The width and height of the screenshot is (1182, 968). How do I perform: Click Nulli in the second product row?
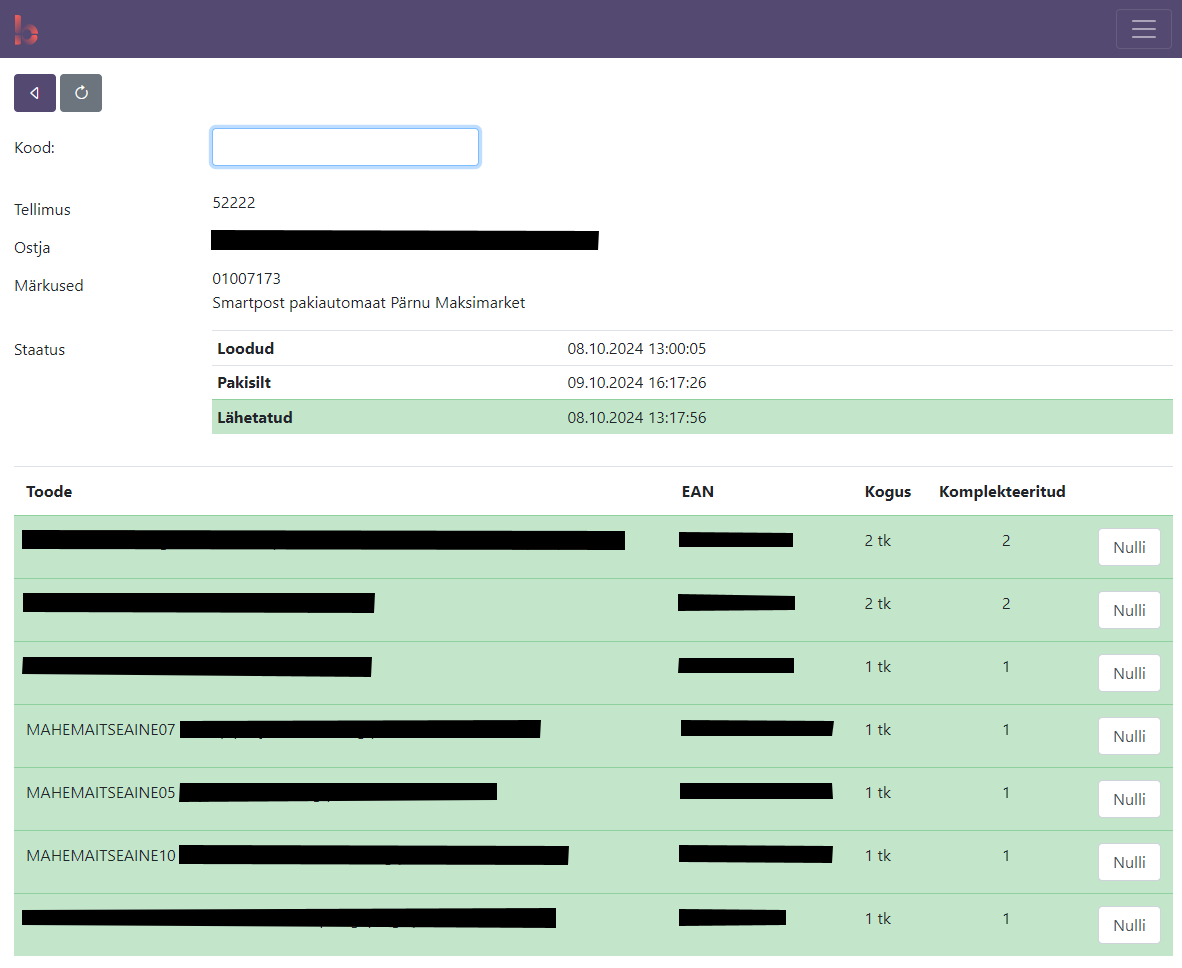(x=1129, y=610)
